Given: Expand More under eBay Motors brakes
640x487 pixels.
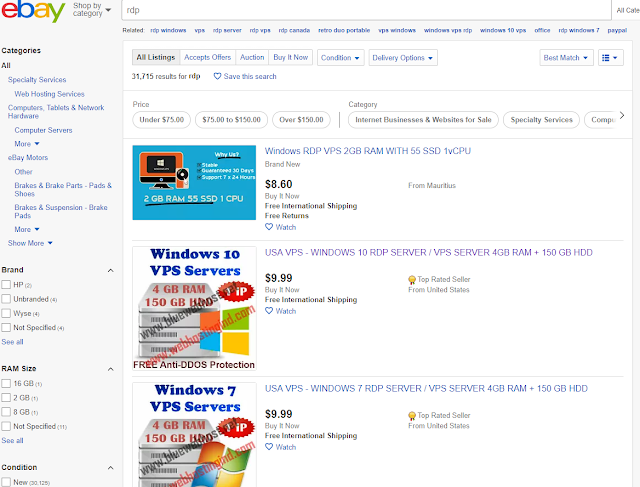Looking at the screenshot, I should tap(27, 229).
